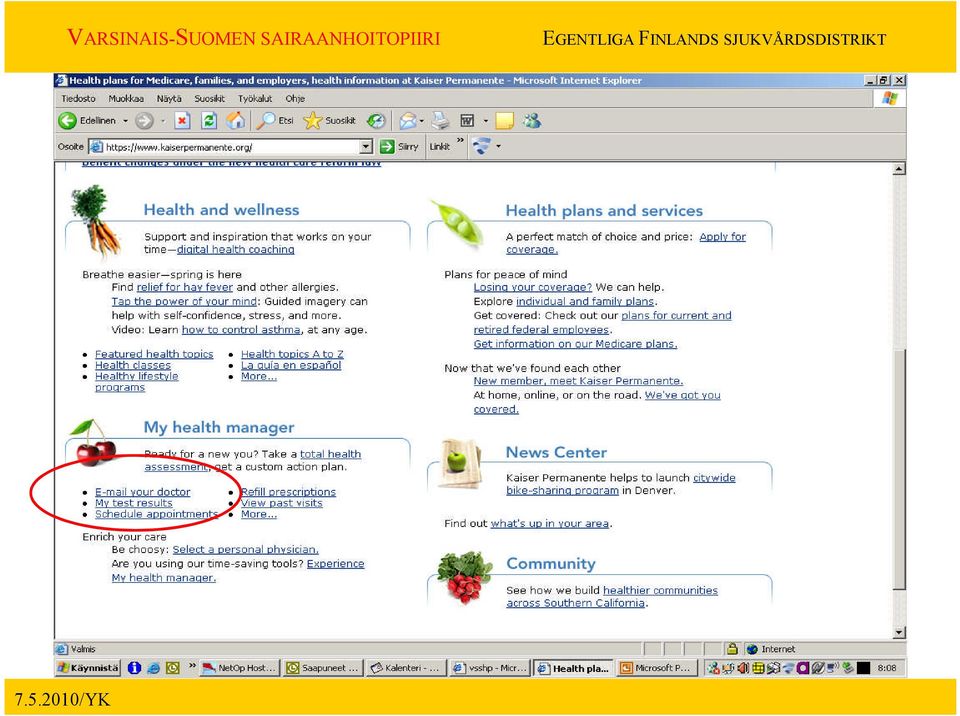Open the Muokkaa menu
The width and height of the screenshot is (960, 716).
(126, 99)
